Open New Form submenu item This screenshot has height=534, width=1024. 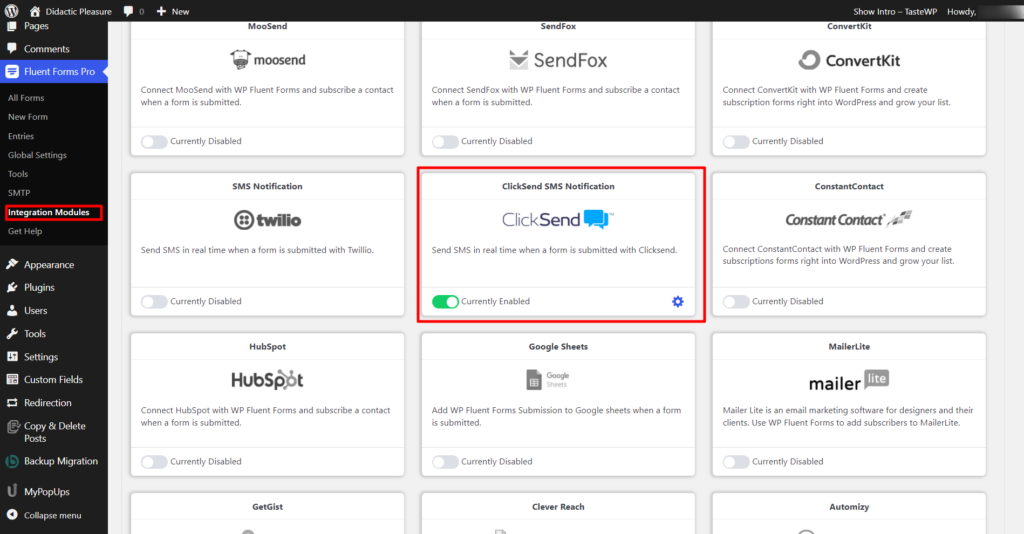click(27, 117)
